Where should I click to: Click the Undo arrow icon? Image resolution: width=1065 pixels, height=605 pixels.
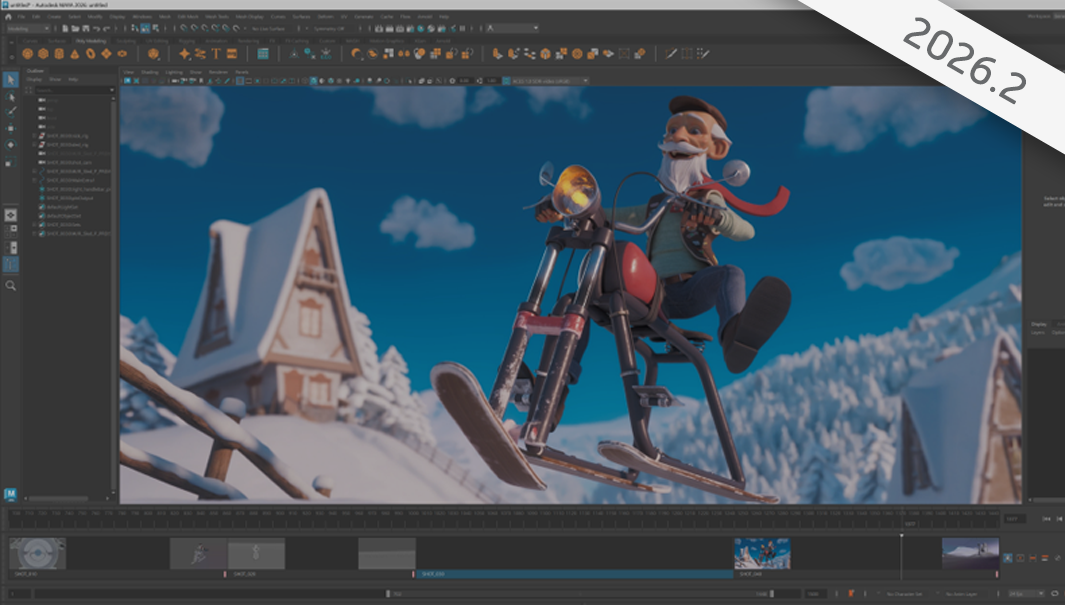pyautogui.click(x=96, y=29)
